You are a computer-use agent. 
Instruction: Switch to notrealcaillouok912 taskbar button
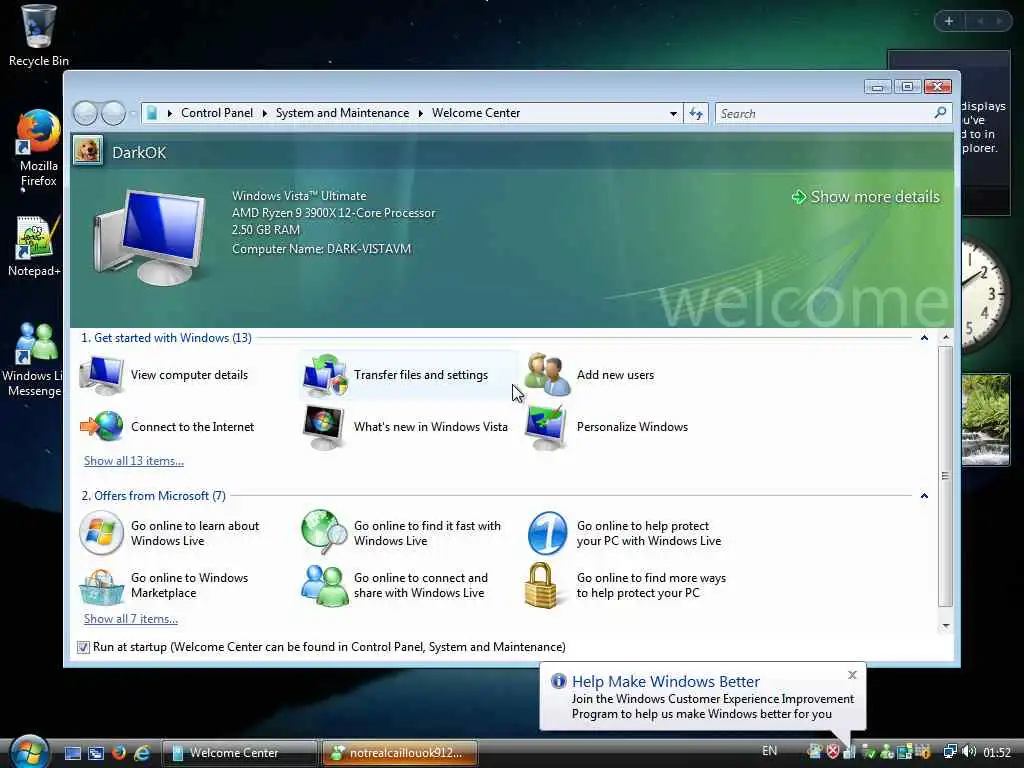400,753
